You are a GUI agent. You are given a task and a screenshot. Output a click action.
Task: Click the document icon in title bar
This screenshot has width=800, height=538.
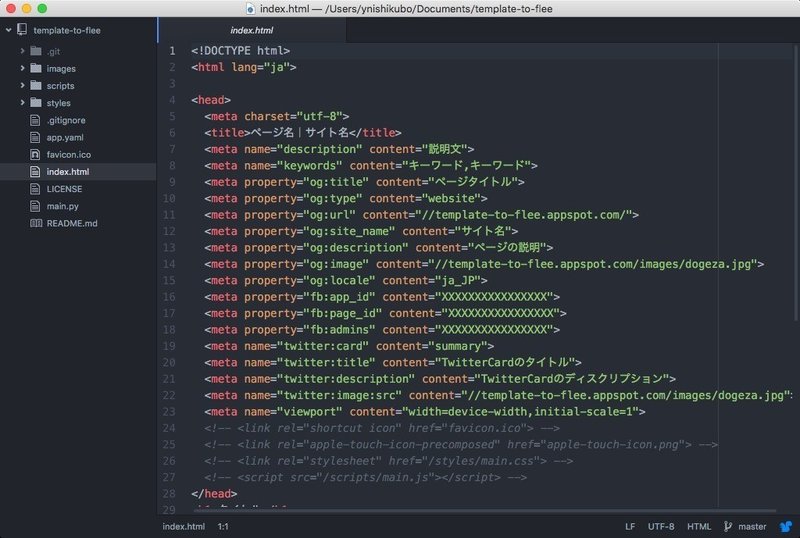251,9
